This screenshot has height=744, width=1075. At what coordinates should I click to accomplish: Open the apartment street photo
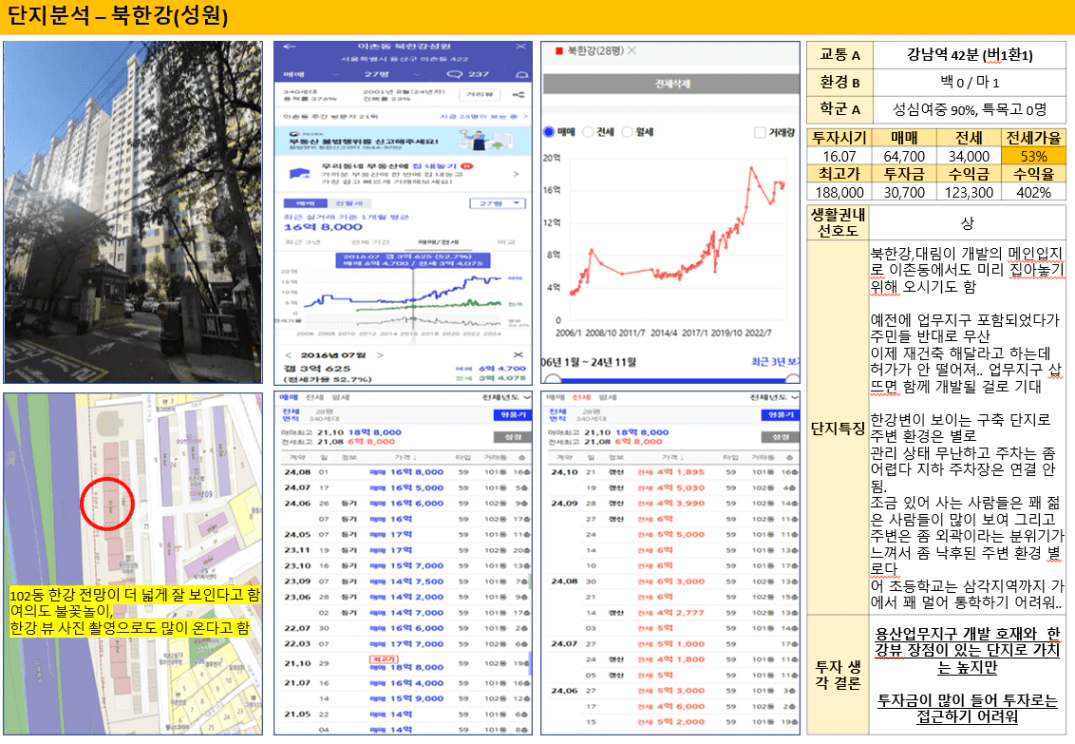click(133, 212)
